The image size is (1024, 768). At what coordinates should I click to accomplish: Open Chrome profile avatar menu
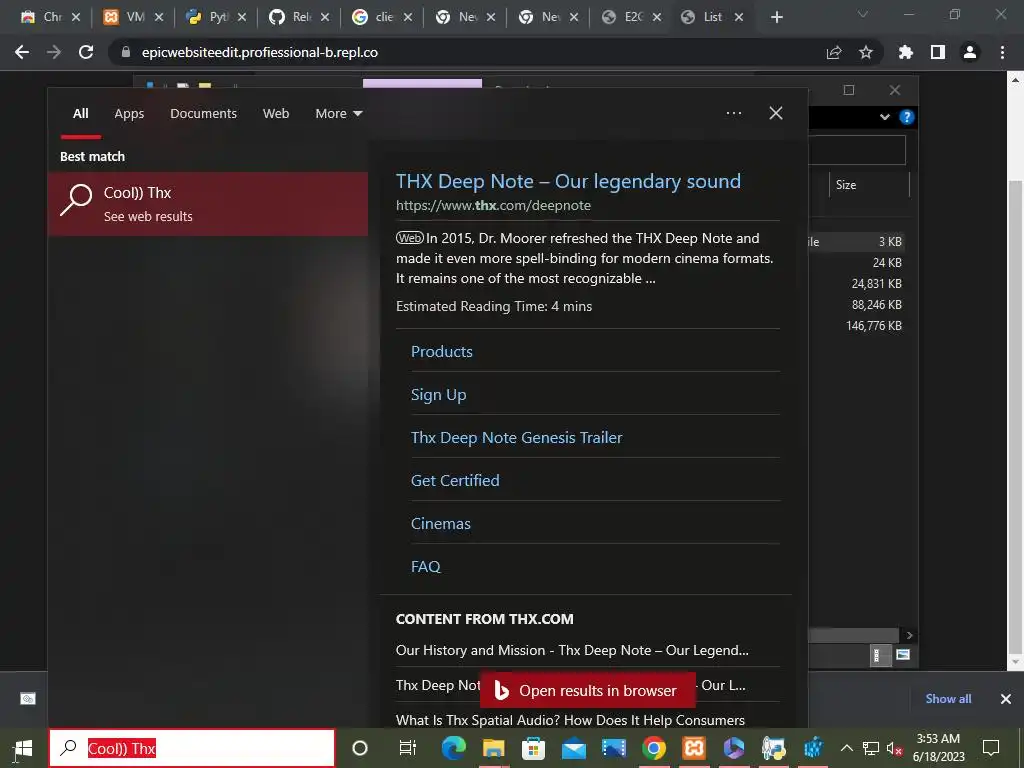tap(970, 52)
